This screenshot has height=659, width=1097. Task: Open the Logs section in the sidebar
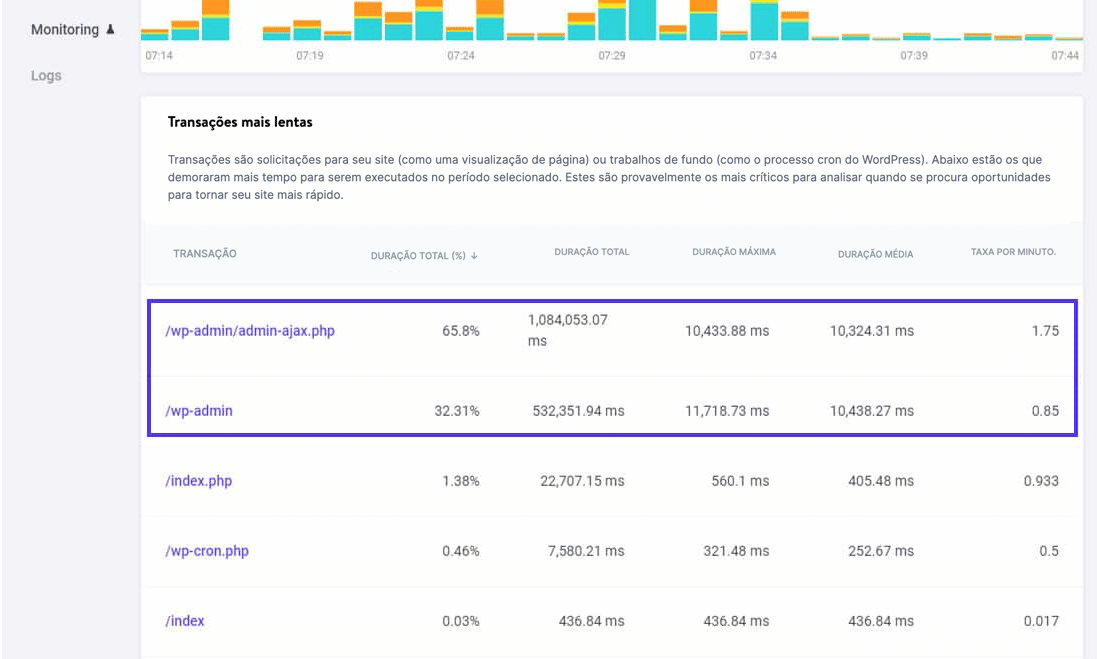[x=46, y=75]
